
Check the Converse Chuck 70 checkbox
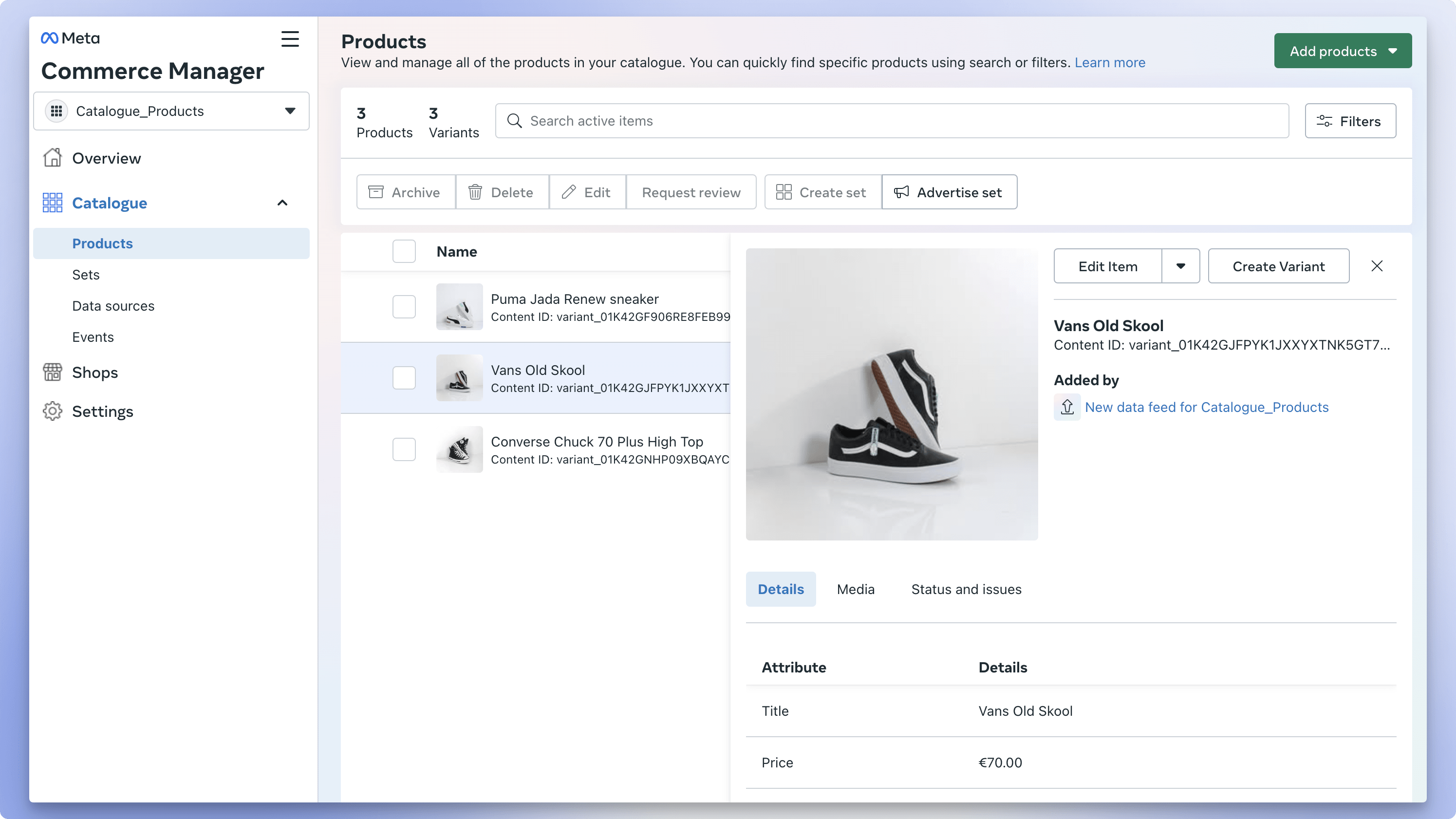click(x=404, y=449)
